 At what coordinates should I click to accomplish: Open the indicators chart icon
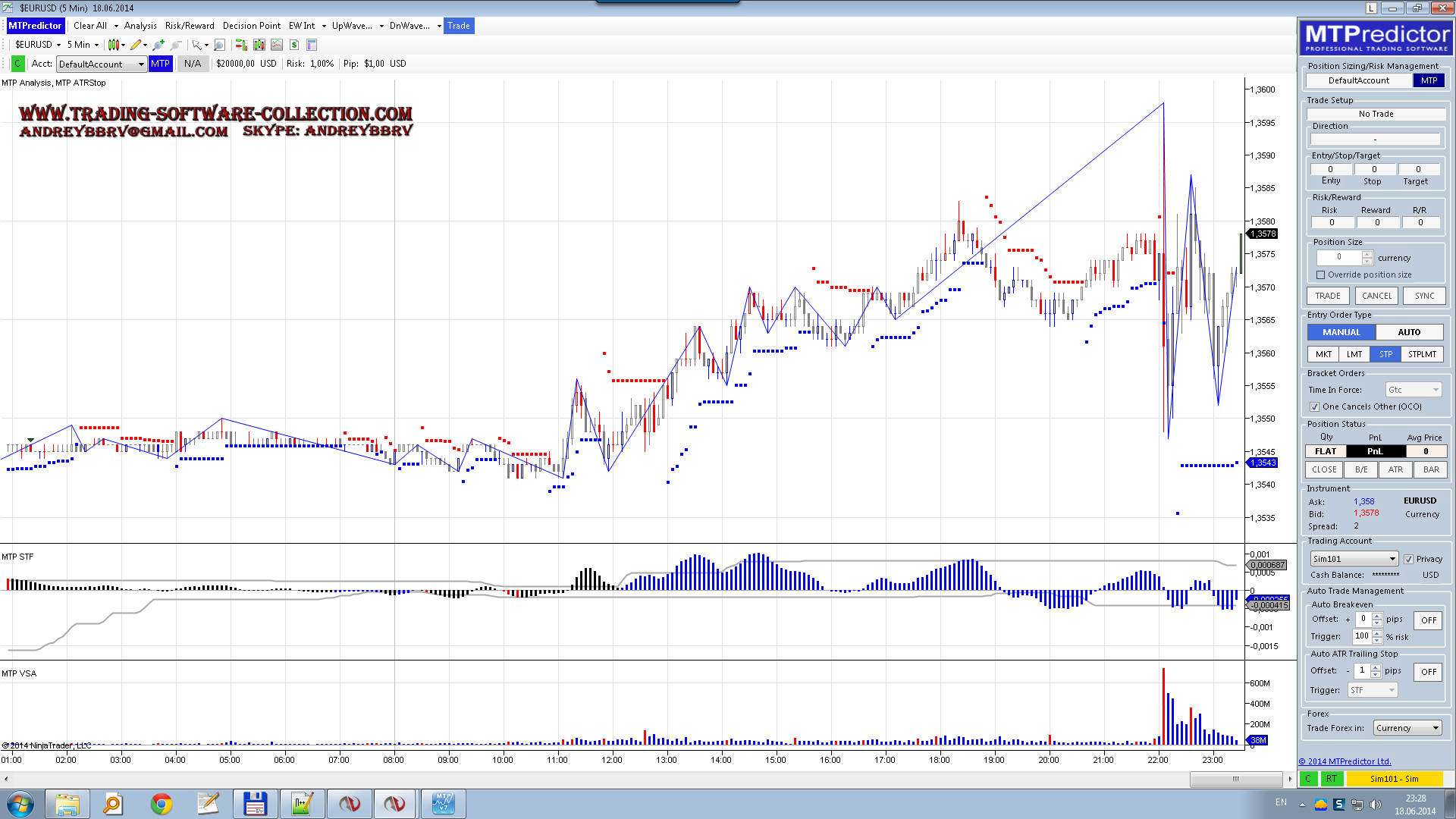click(x=277, y=45)
